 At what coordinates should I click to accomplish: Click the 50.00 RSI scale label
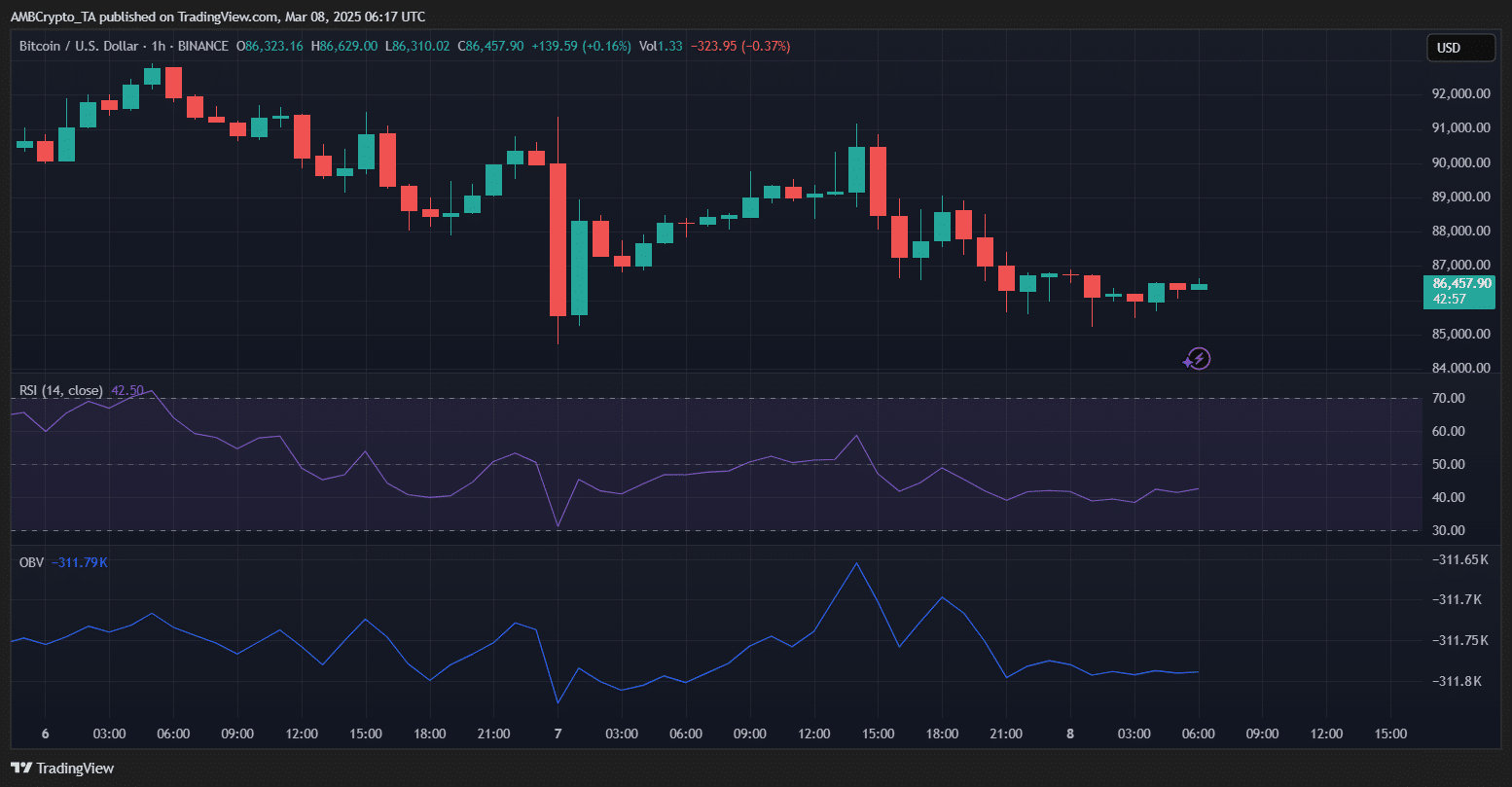[x=1449, y=465]
